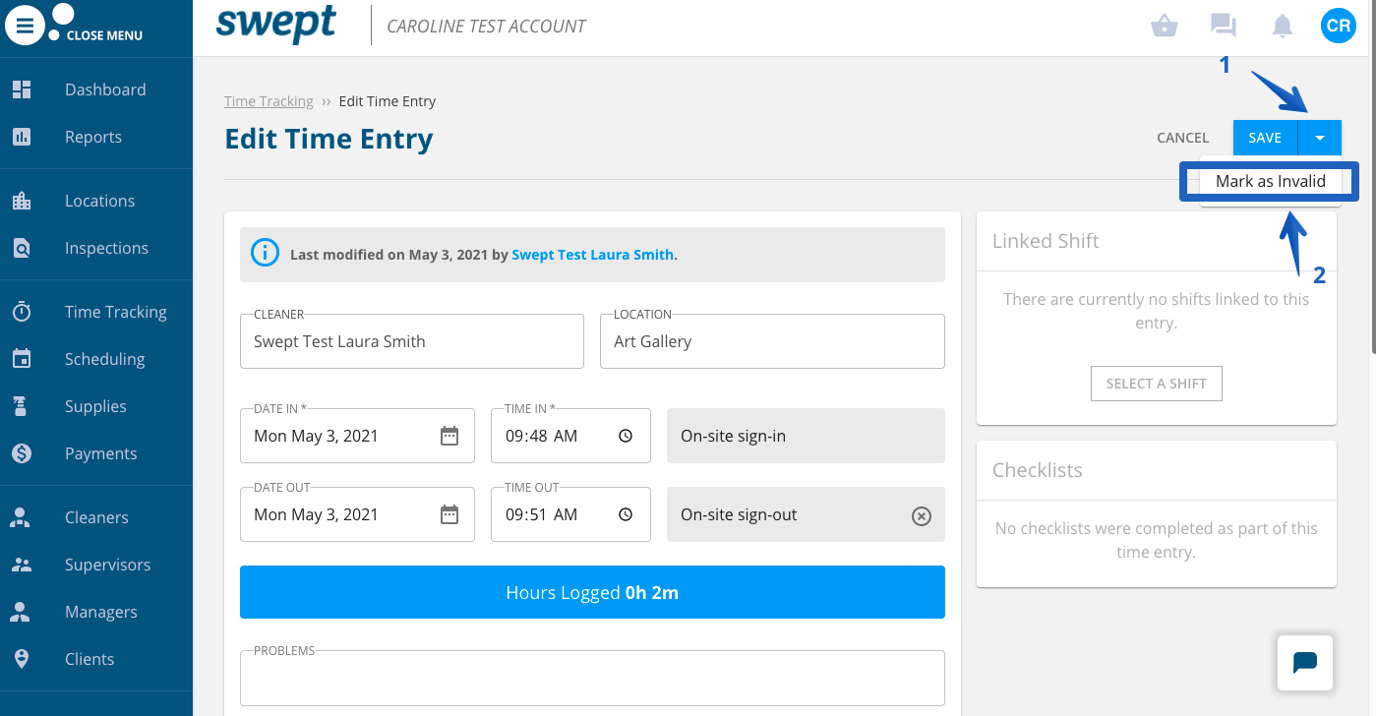Select Mark as Invalid from the menu
This screenshot has width=1376, height=716.
tap(1270, 181)
